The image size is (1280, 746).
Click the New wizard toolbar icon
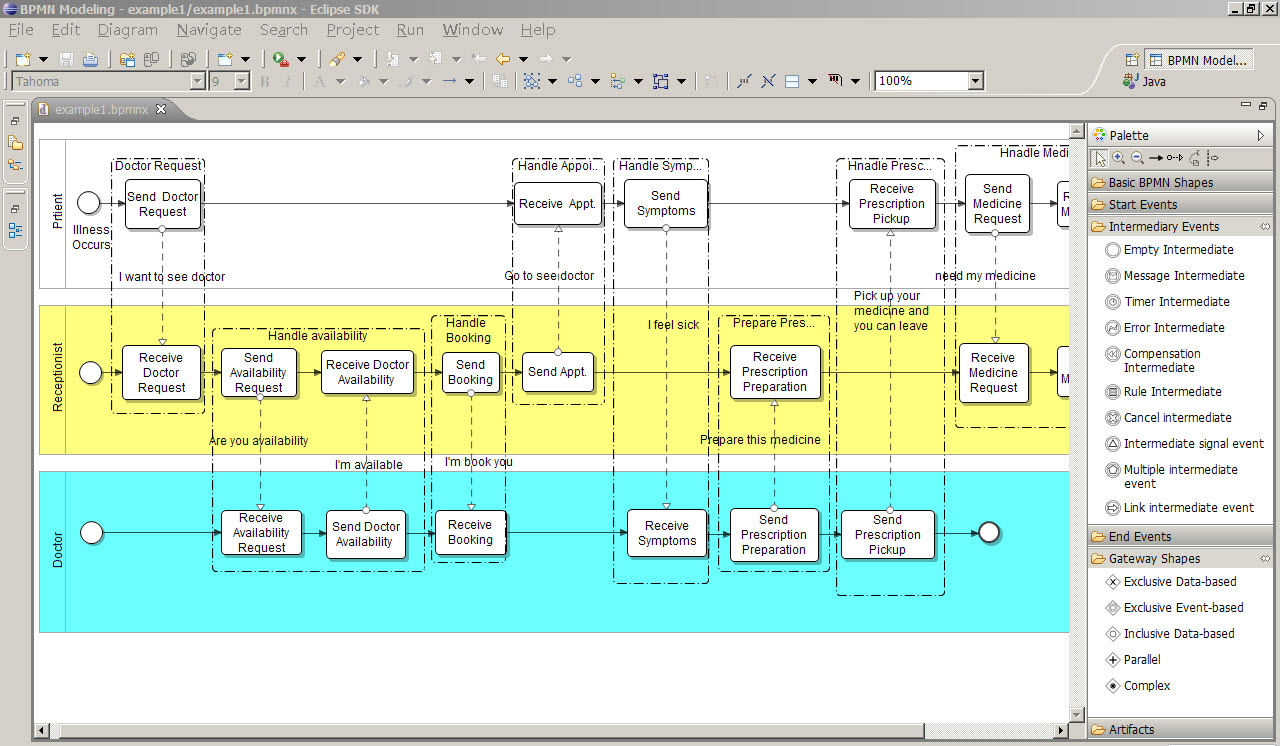pyautogui.click(x=23, y=59)
